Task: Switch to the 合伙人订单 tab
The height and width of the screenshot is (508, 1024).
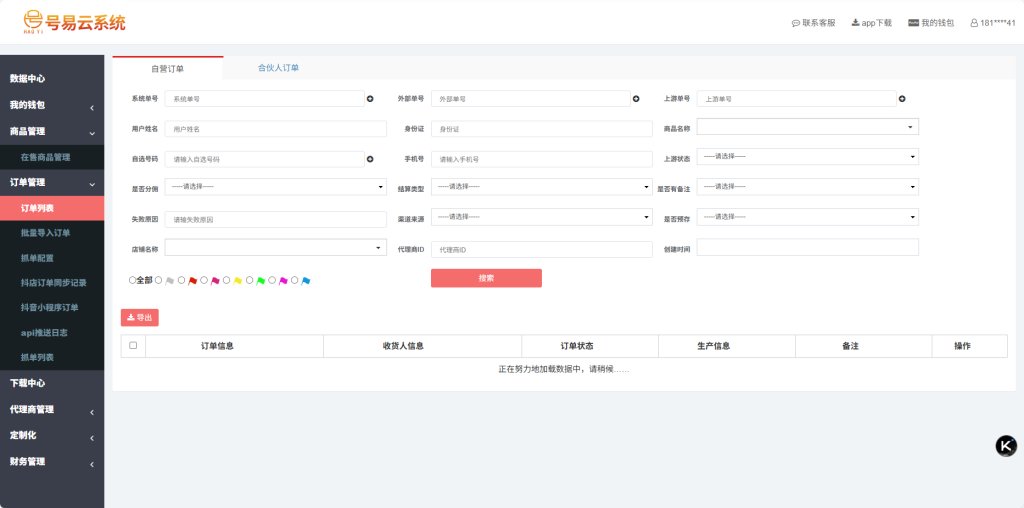Action: (x=278, y=68)
